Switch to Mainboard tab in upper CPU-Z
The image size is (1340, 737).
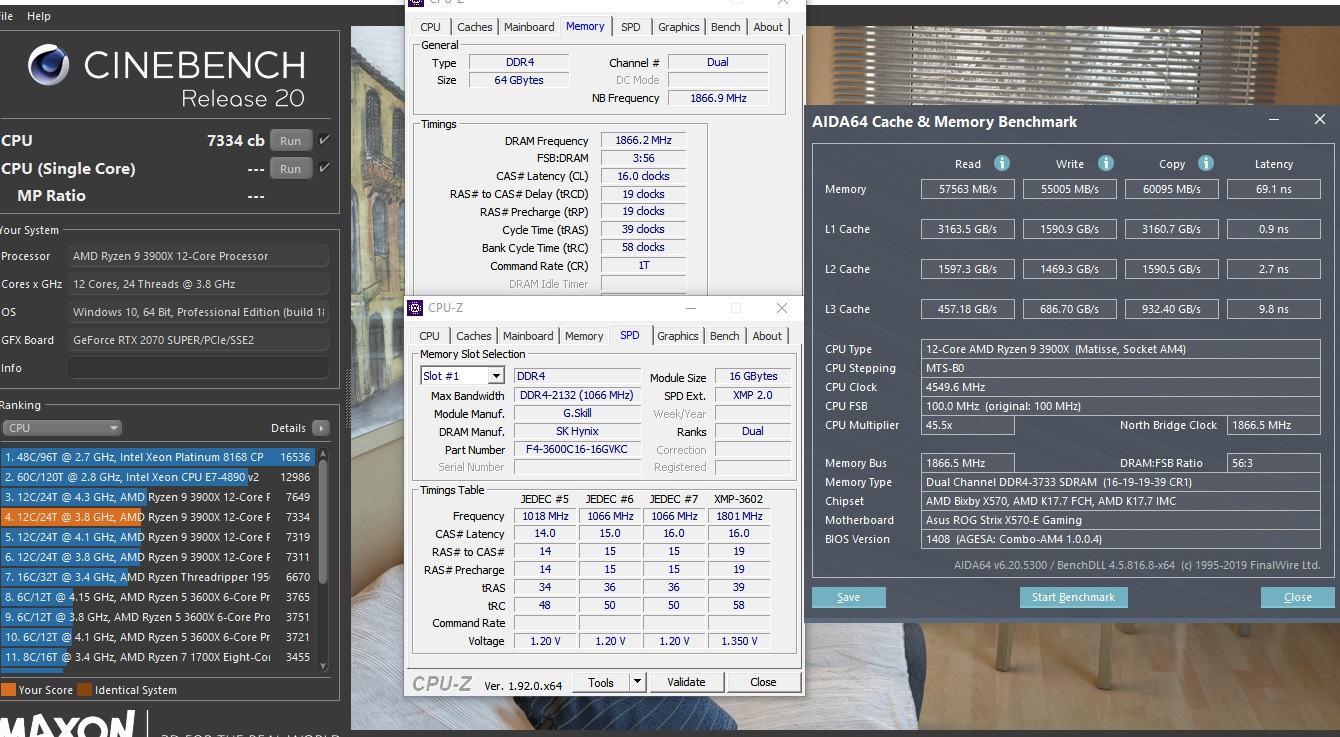point(529,27)
